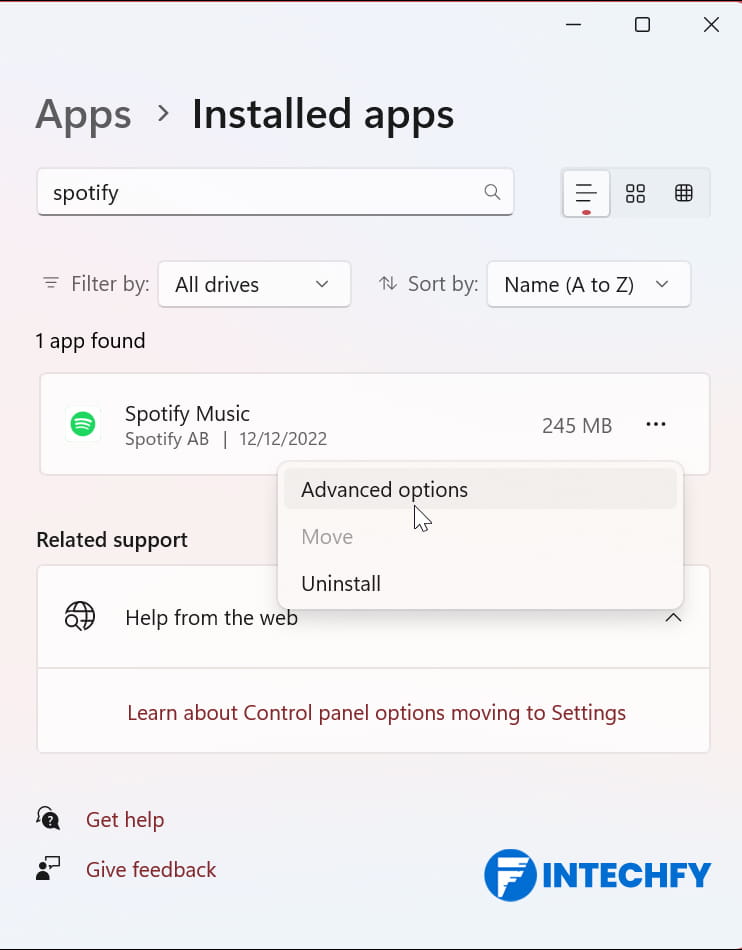Switch to grid view layout
Screen dimensions: 742x950
(x=635, y=193)
